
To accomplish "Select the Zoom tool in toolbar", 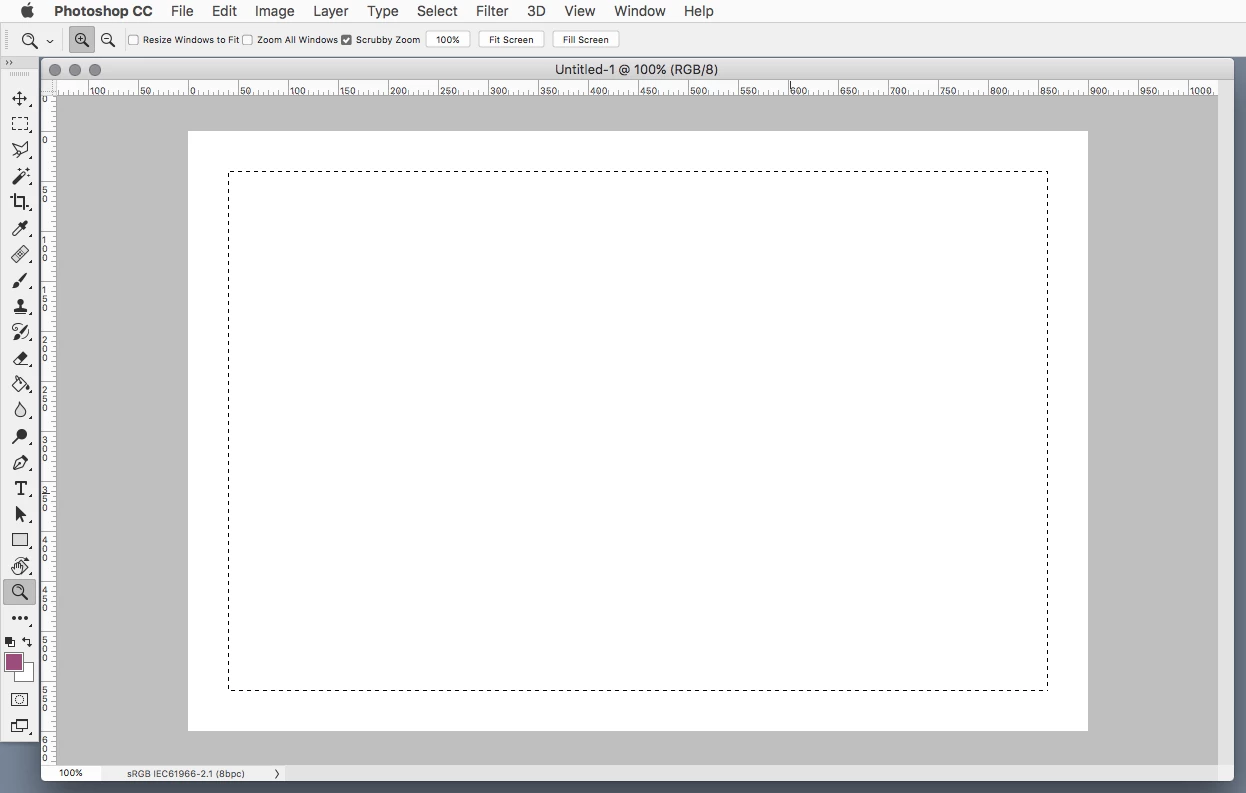I will [19, 592].
